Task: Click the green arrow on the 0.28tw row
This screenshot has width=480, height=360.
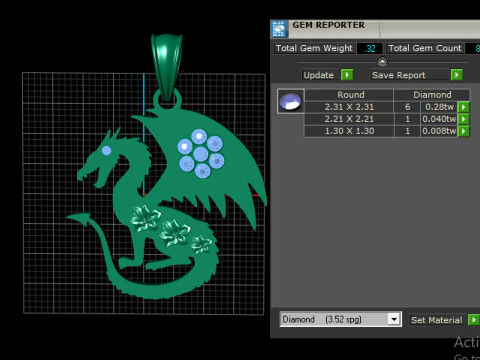Action: 464,107
